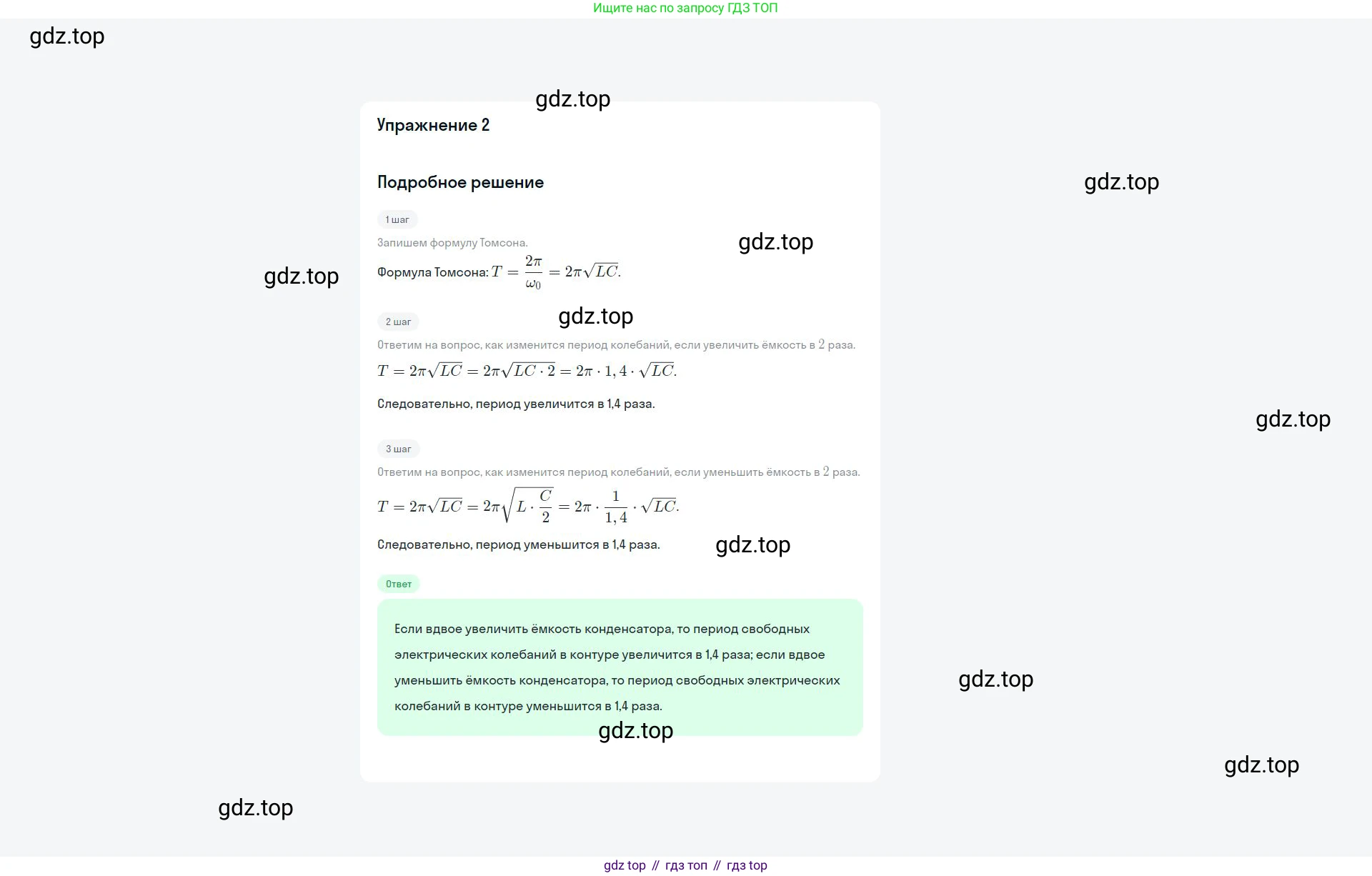The width and height of the screenshot is (1372, 876).
Task: Open the gdz top footer link
Action: pyautogui.click(x=625, y=865)
